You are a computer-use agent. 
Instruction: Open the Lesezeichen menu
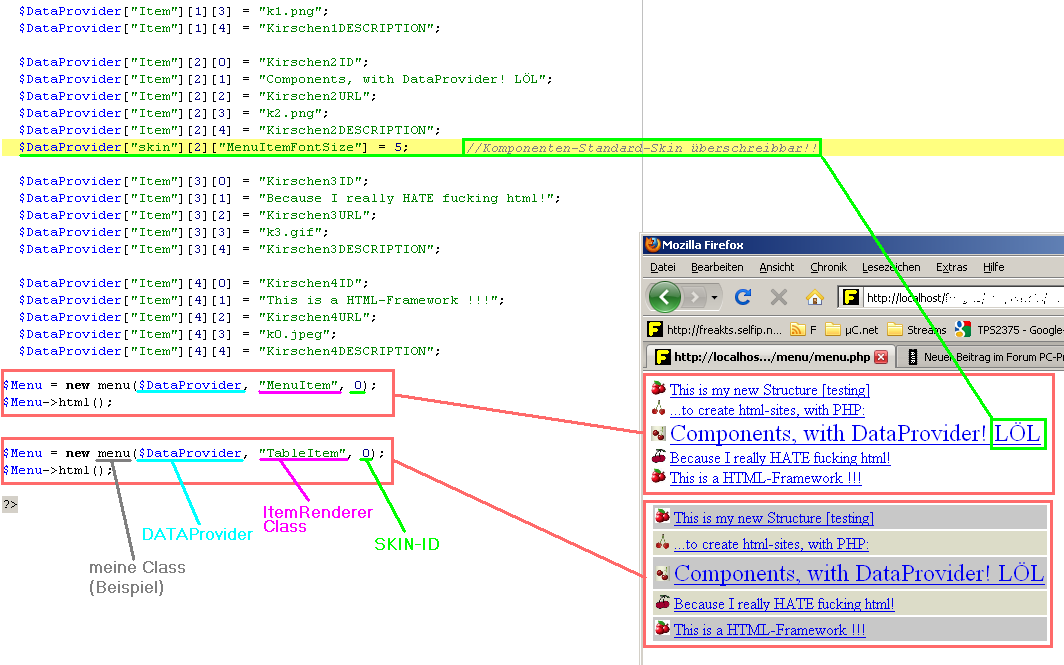891,267
